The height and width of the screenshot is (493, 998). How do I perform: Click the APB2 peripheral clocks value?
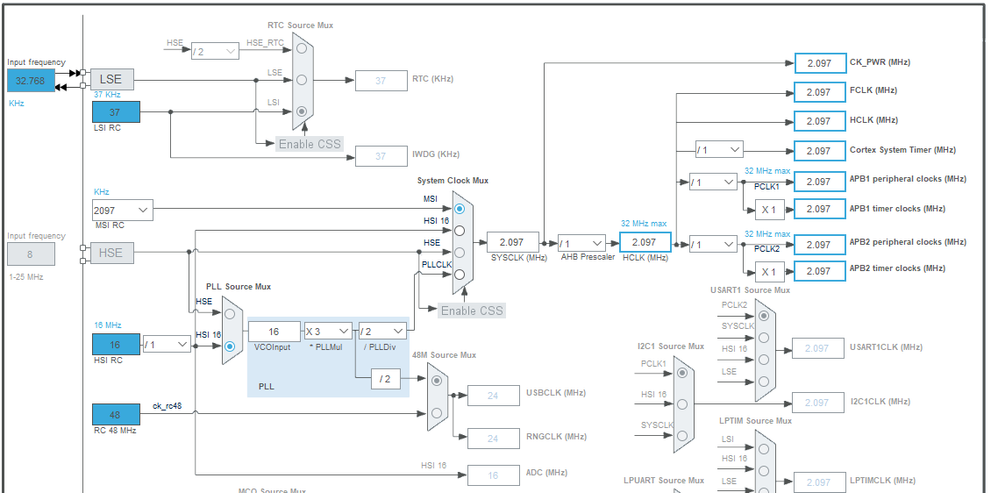820,244
